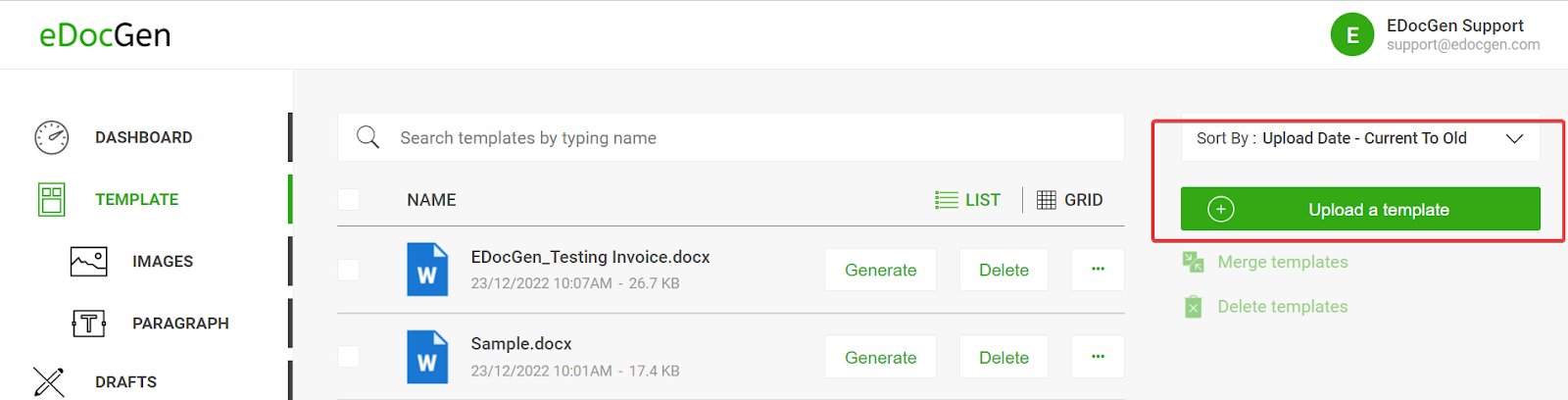Open more options for EDocGen_Testing Invoice.docx

pos(1098,270)
